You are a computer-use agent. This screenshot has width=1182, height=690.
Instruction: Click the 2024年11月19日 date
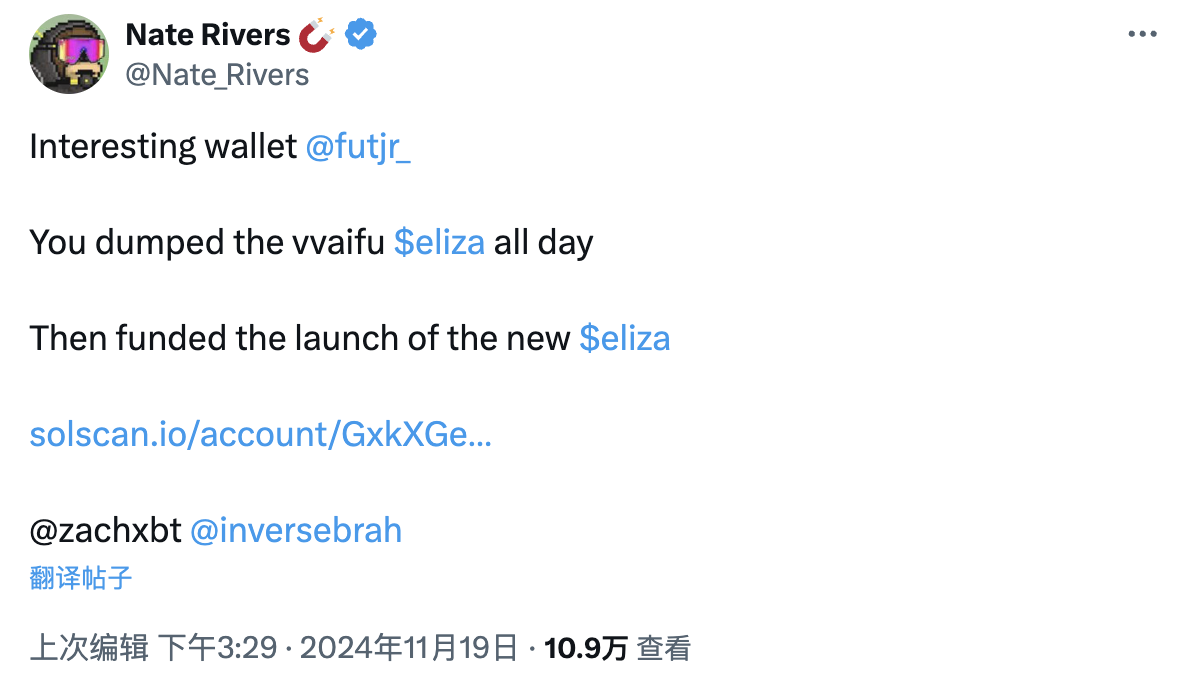pyautogui.click(x=409, y=648)
